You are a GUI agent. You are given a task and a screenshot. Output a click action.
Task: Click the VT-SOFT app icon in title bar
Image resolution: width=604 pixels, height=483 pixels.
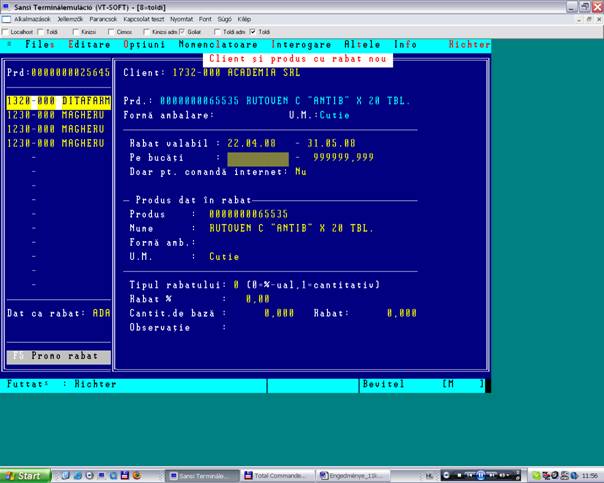pos(6,7)
